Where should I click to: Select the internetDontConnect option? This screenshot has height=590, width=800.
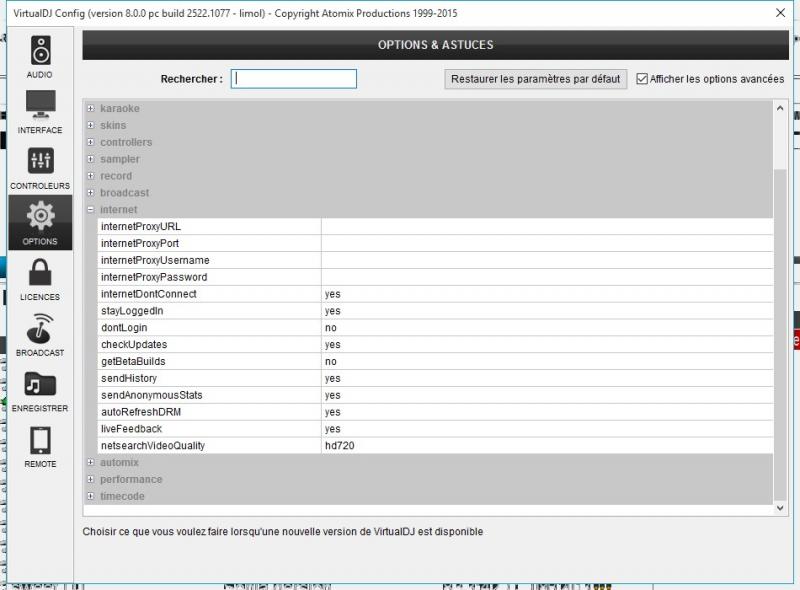[435, 294]
